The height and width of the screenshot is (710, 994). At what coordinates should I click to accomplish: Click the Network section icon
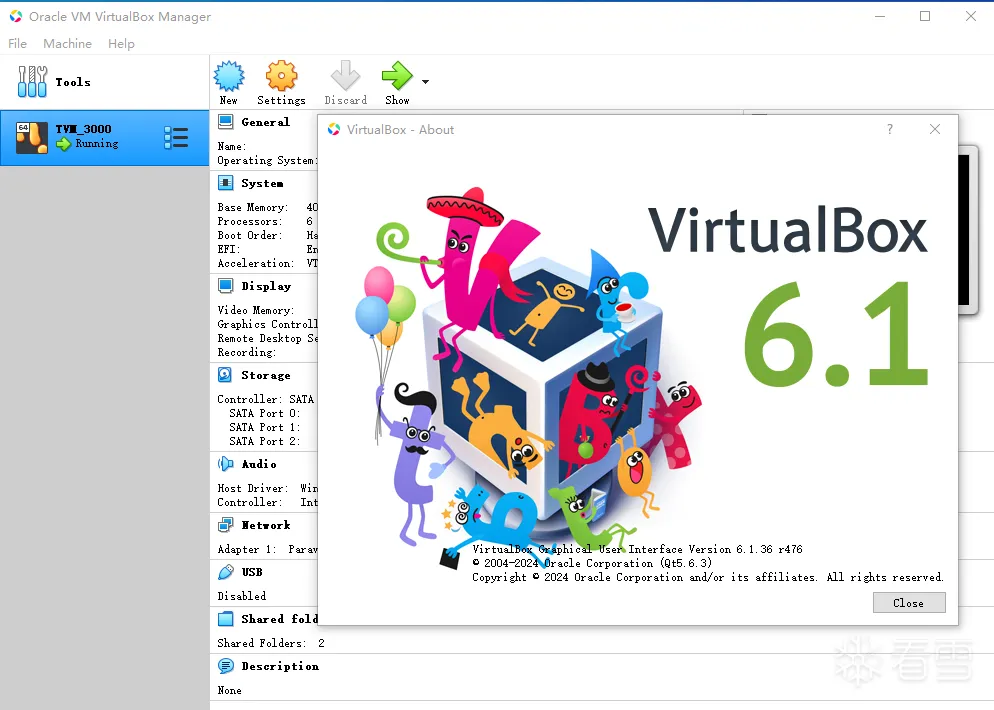225,525
